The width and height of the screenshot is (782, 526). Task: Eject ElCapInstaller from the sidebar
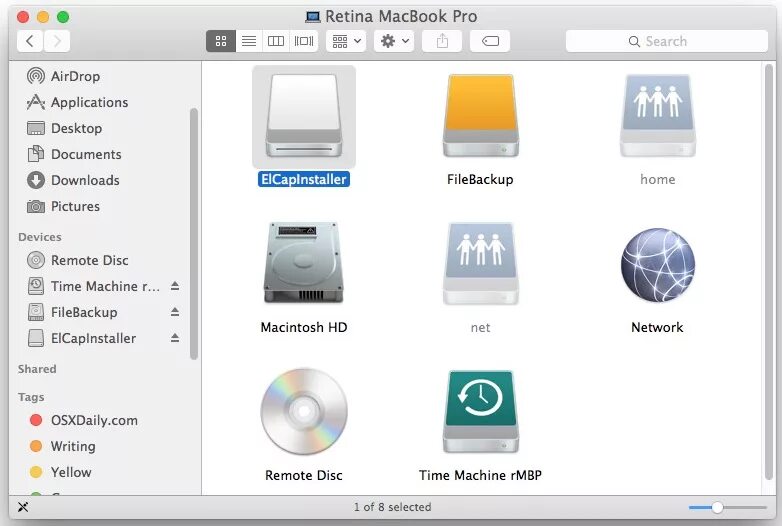(175, 338)
